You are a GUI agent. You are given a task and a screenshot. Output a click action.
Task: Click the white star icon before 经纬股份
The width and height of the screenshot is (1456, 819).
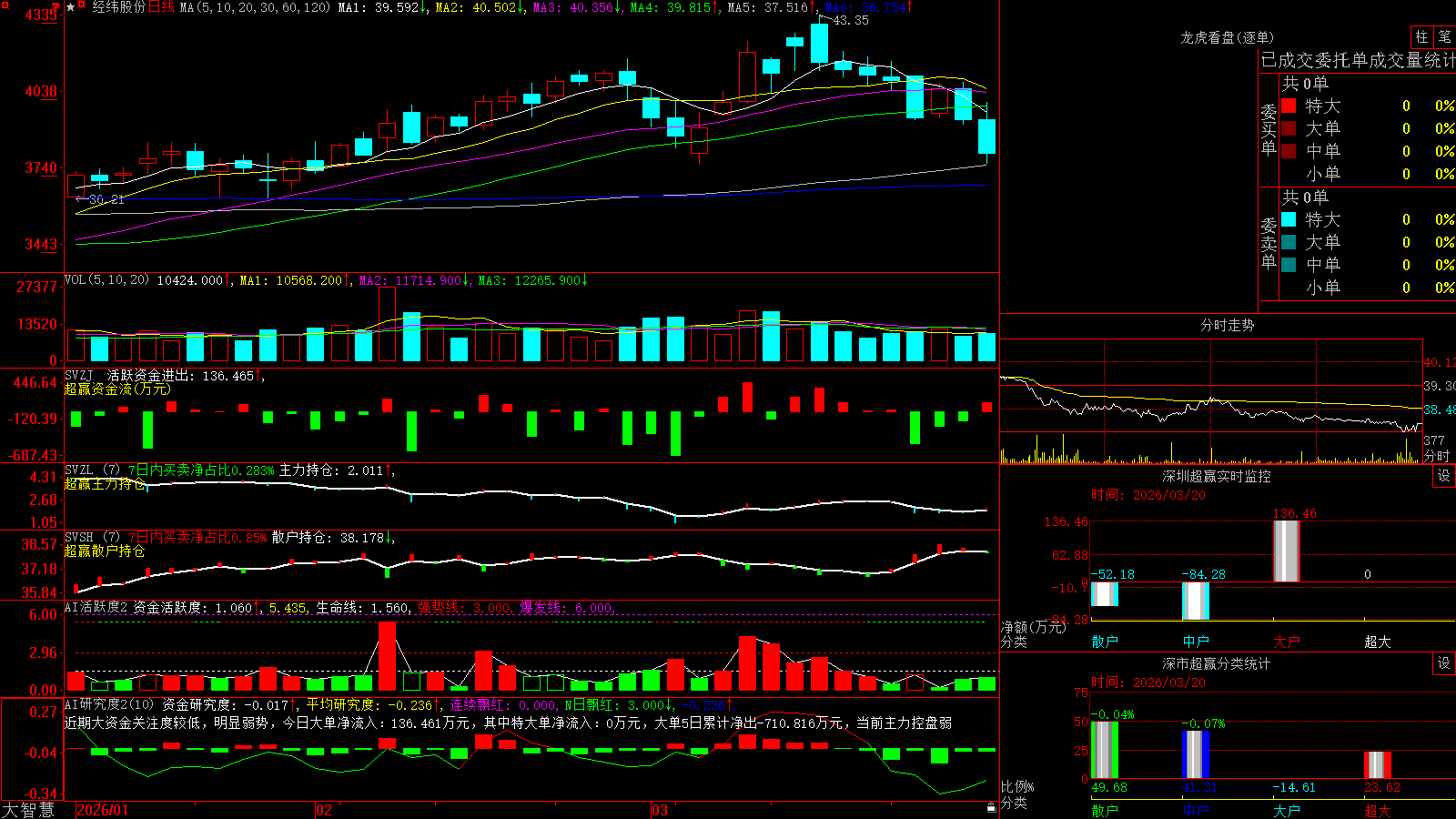(70, 7)
